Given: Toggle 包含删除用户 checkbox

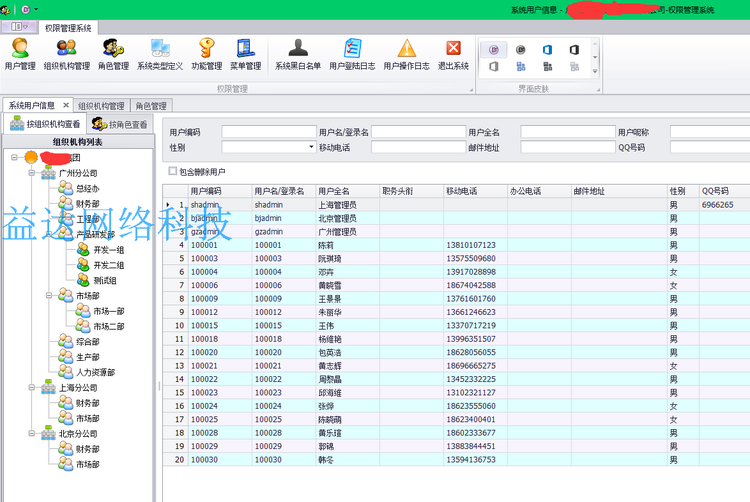Looking at the screenshot, I should point(173,171).
